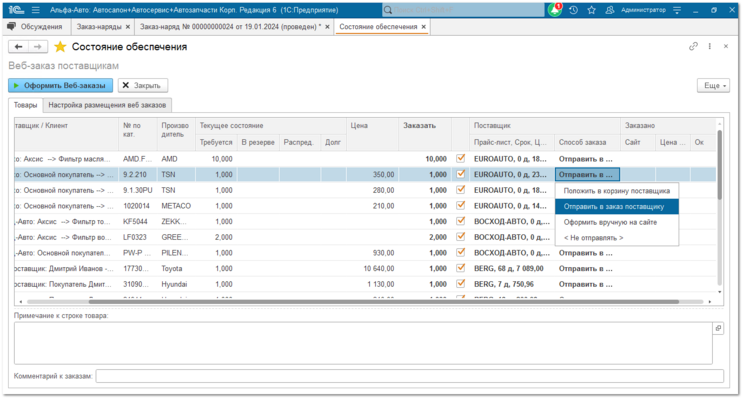Close the Состояние обеспечения tab
Image resolution: width=743 pixels, height=399 pixels.
pos(424,27)
